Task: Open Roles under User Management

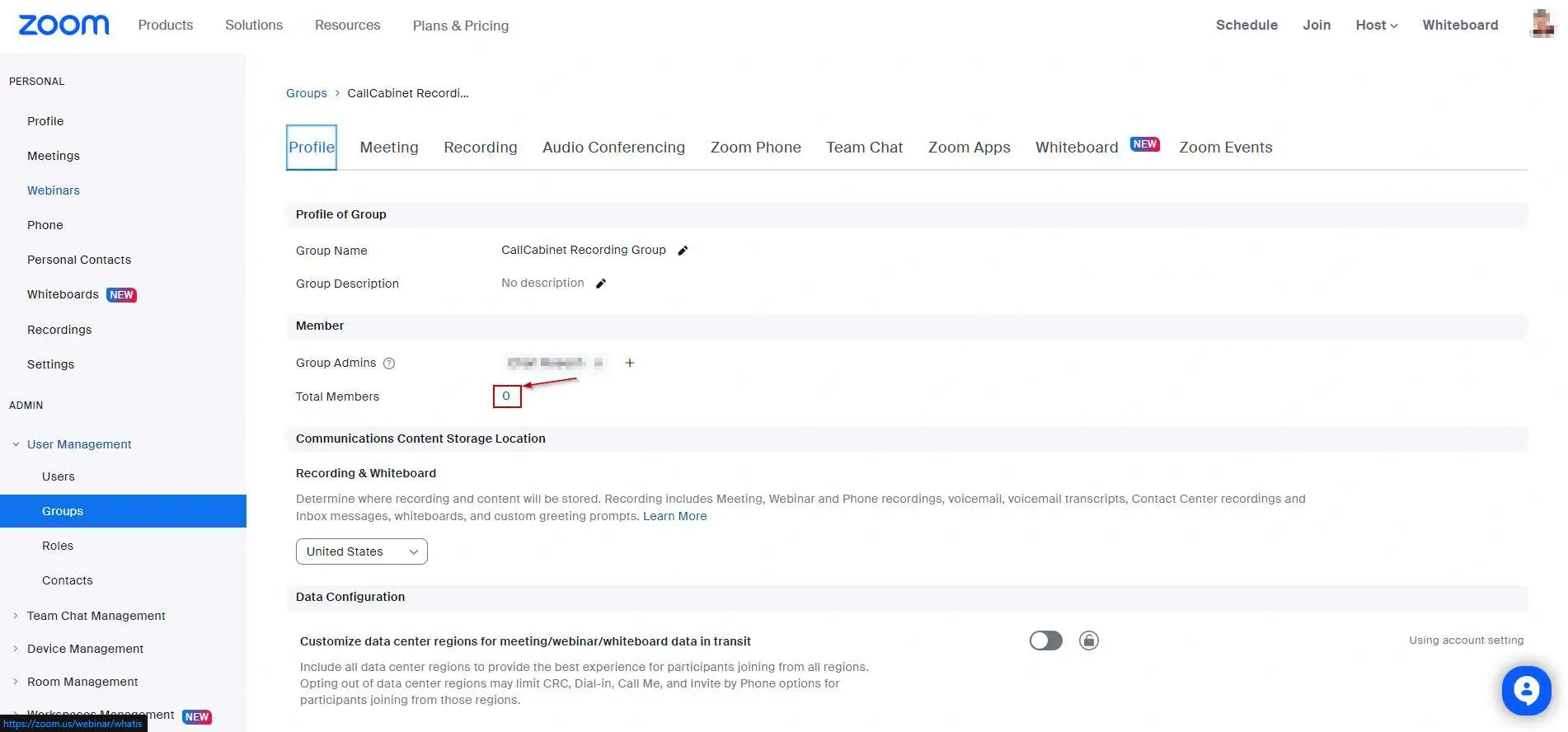Action: [58, 546]
